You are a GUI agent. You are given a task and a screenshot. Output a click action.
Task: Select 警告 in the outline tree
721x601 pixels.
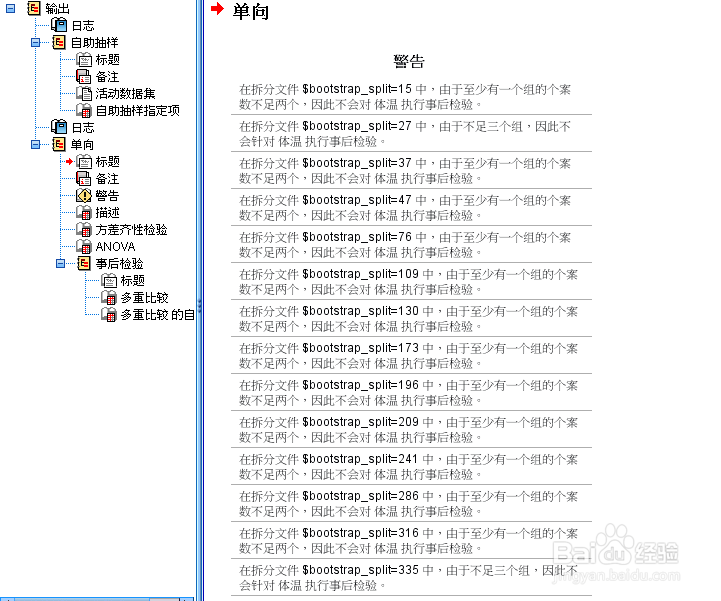click(107, 196)
